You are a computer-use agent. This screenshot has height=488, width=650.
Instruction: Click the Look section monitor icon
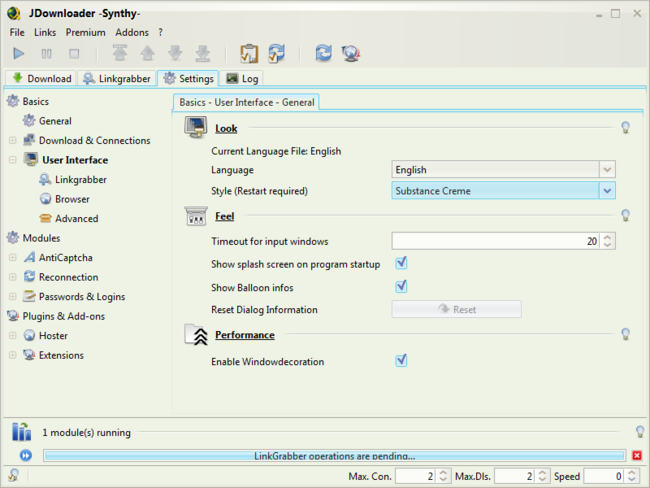pos(196,127)
